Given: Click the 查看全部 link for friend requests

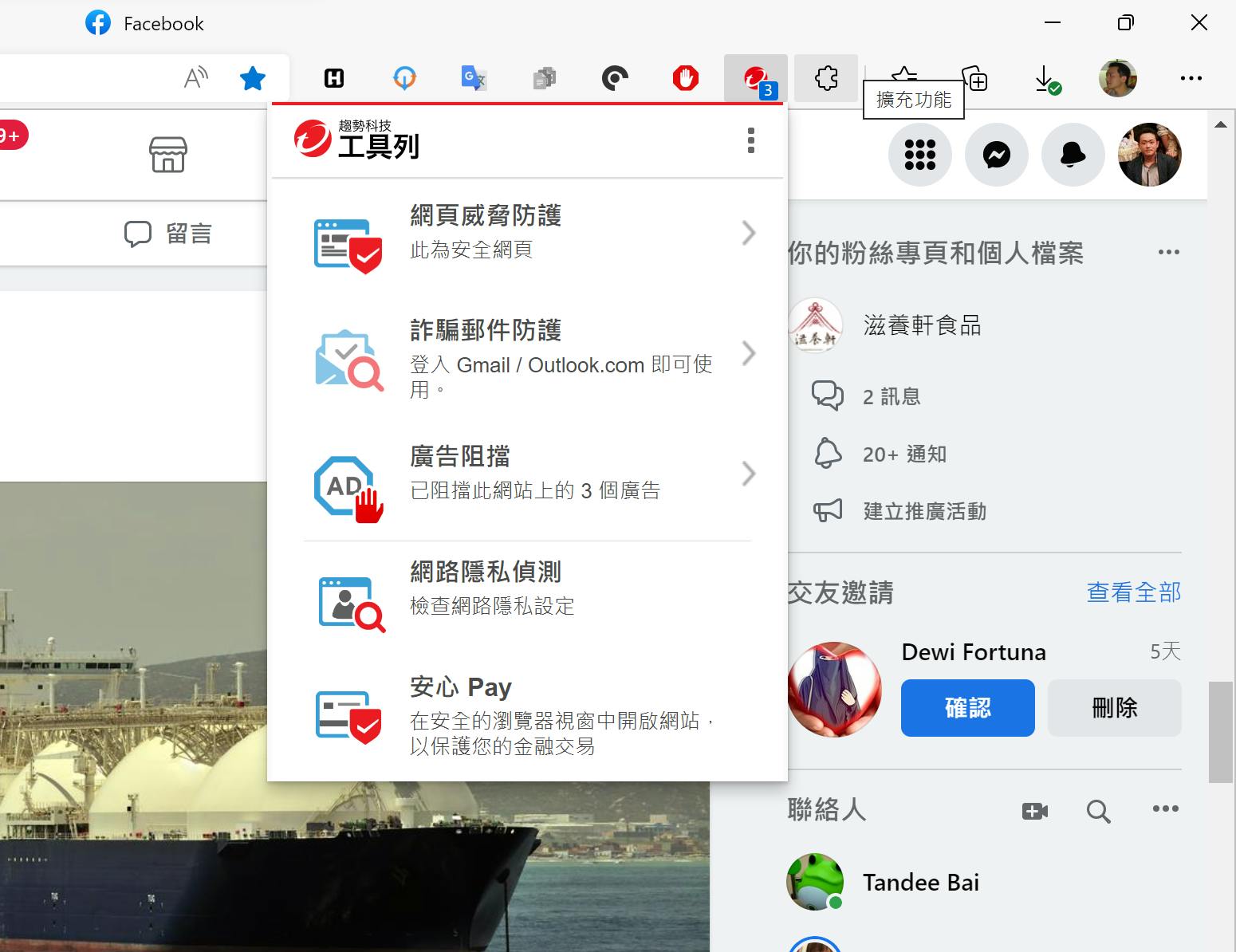Looking at the screenshot, I should point(1133,592).
